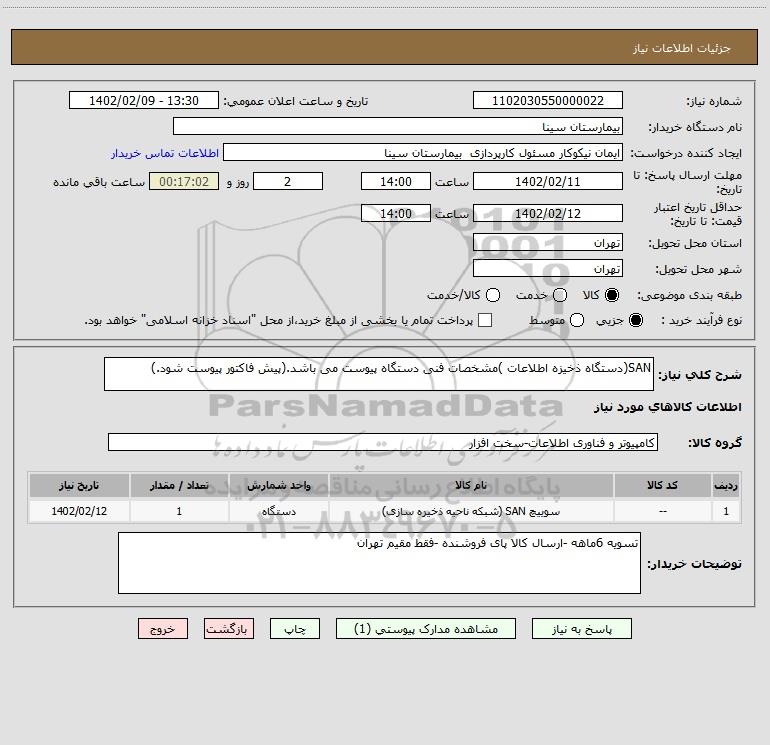Choose the کالا/خدمت radio option
This screenshot has width=770, height=745.
[x=493, y=295]
